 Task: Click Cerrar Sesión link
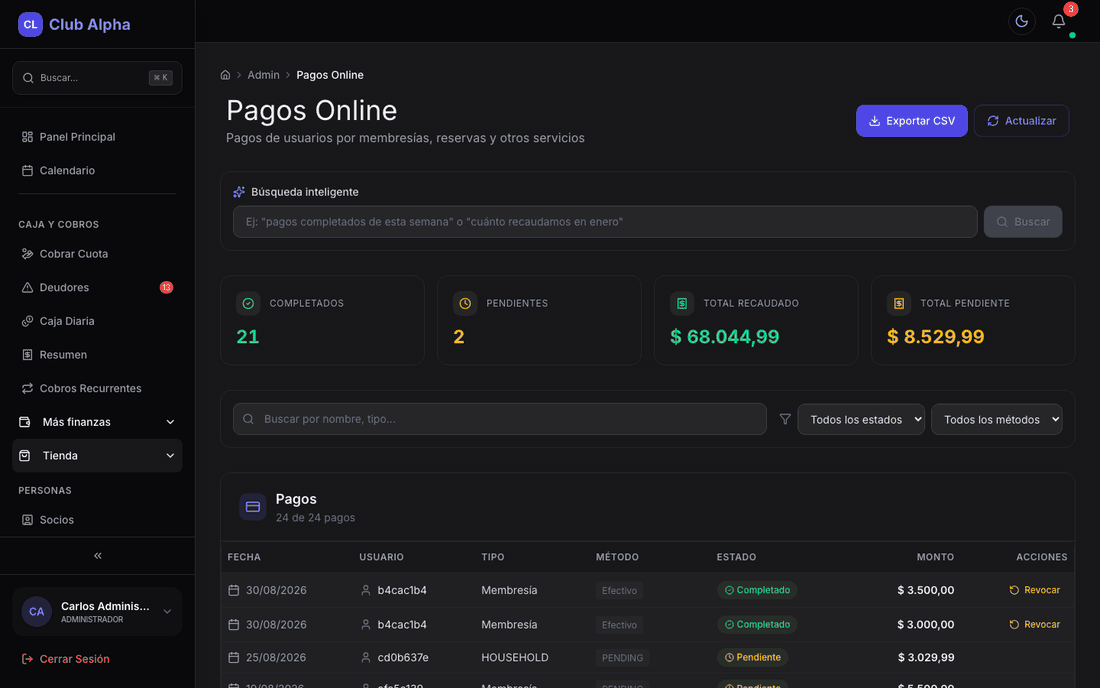coord(65,659)
